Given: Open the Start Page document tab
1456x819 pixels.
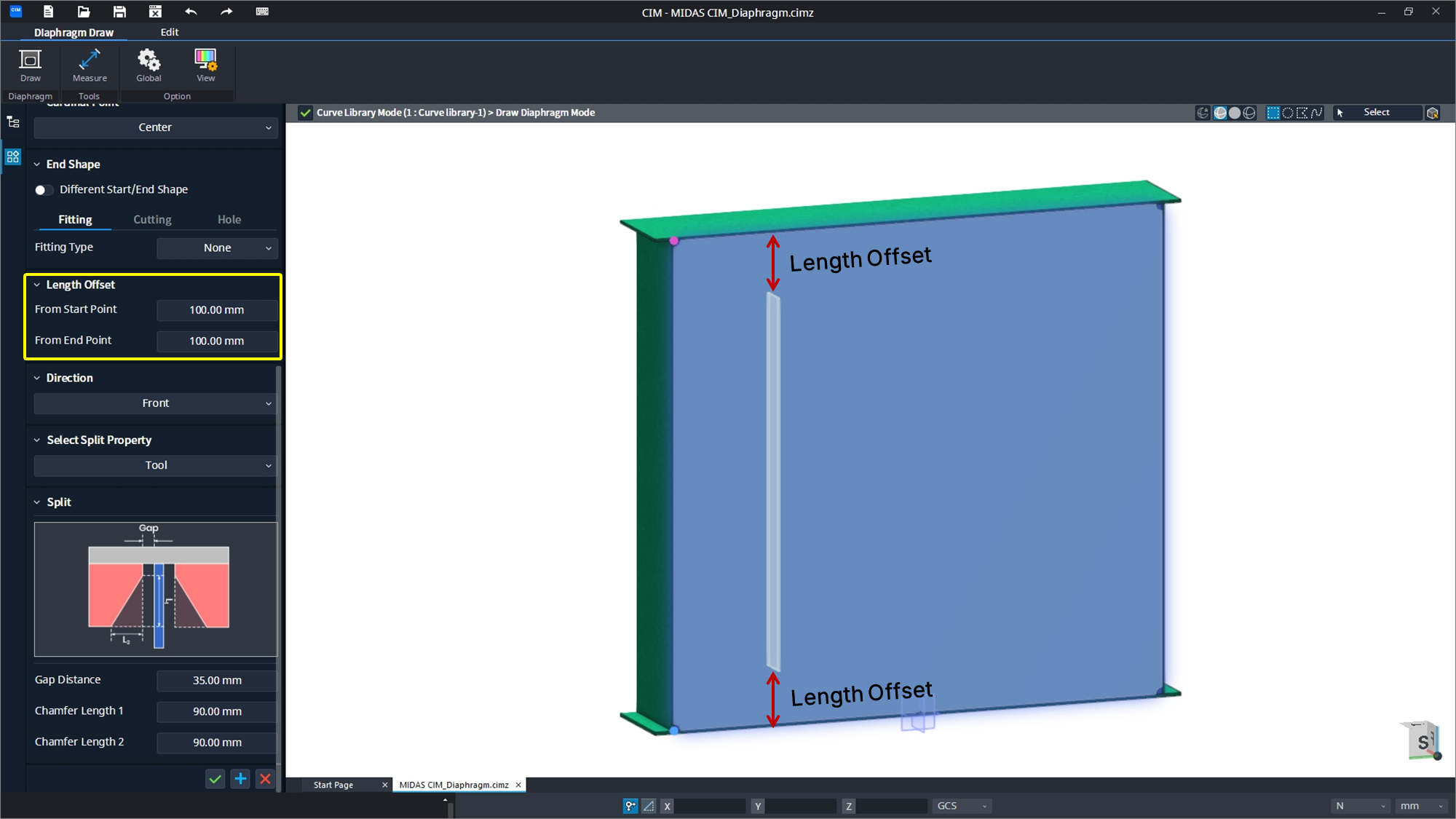Looking at the screenshot, I should coord(333,785).
